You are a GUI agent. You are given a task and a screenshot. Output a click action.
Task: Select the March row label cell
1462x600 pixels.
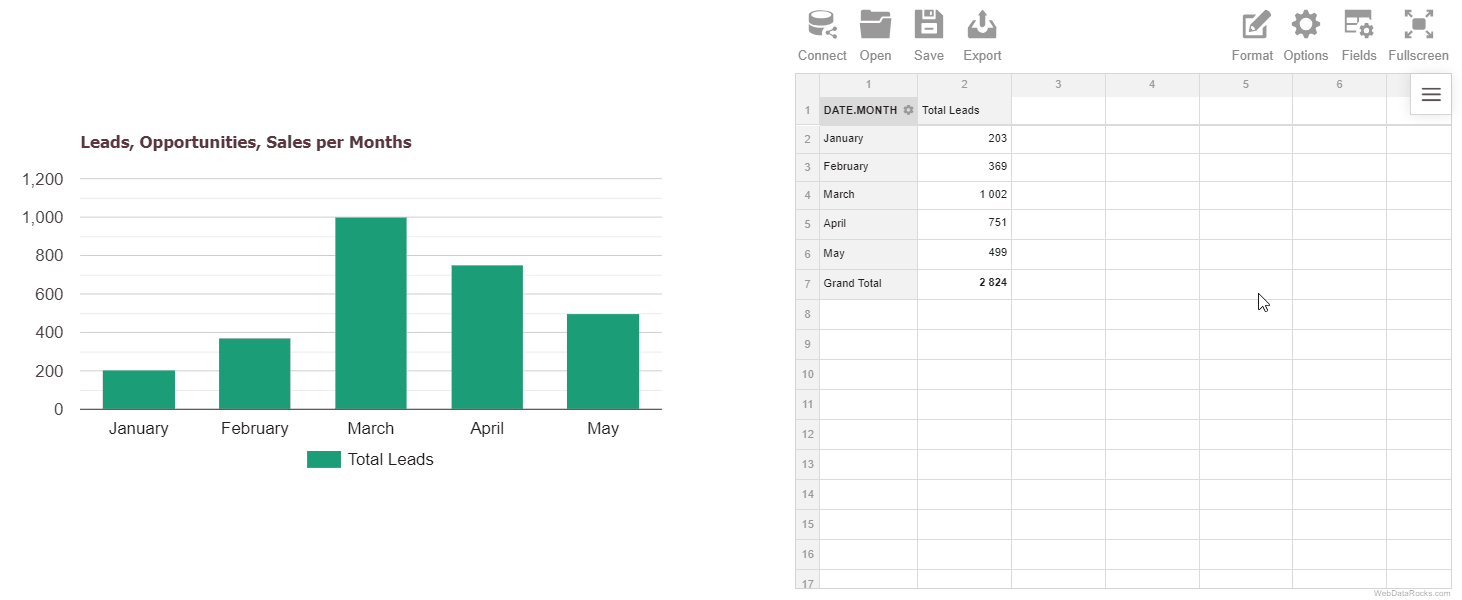(868, 195)
